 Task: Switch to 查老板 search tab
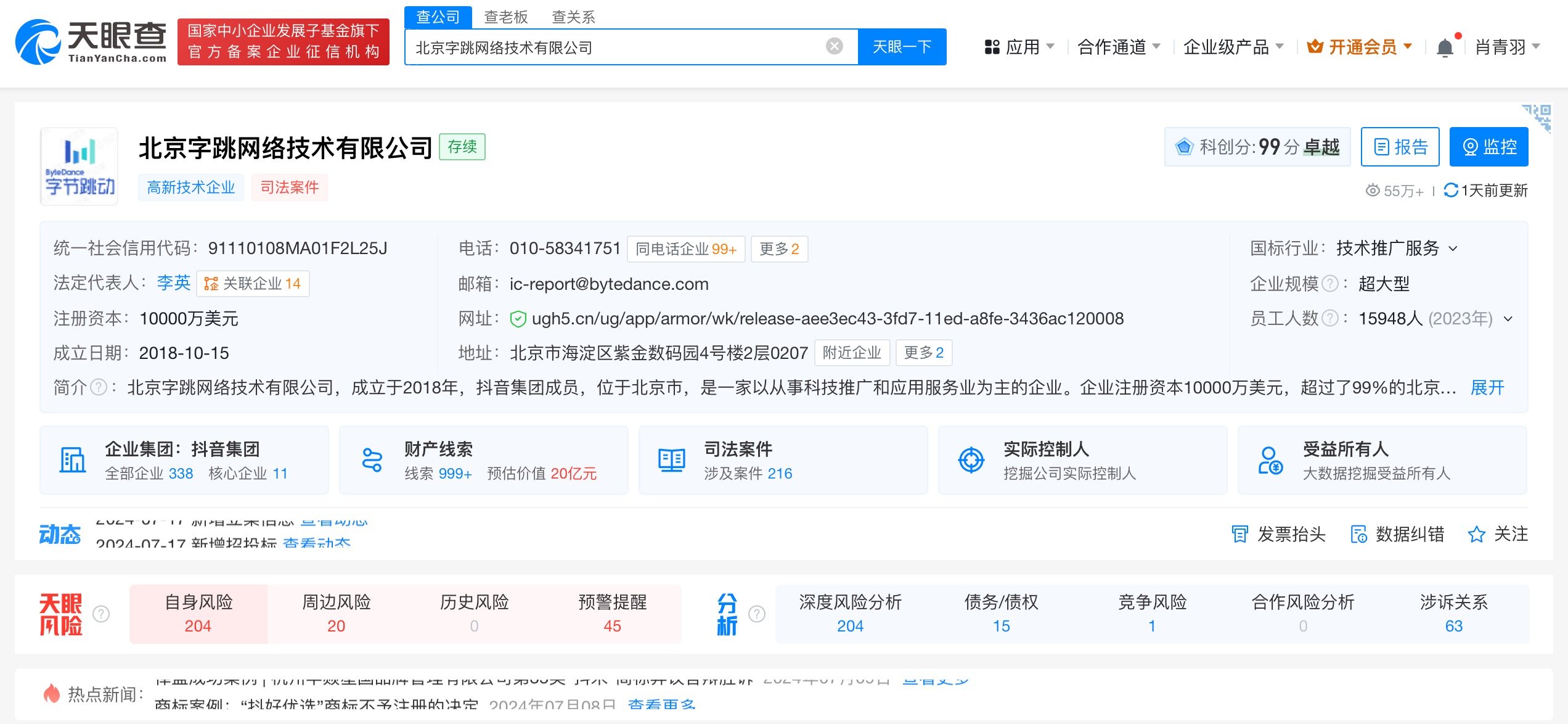click(505, 17)
